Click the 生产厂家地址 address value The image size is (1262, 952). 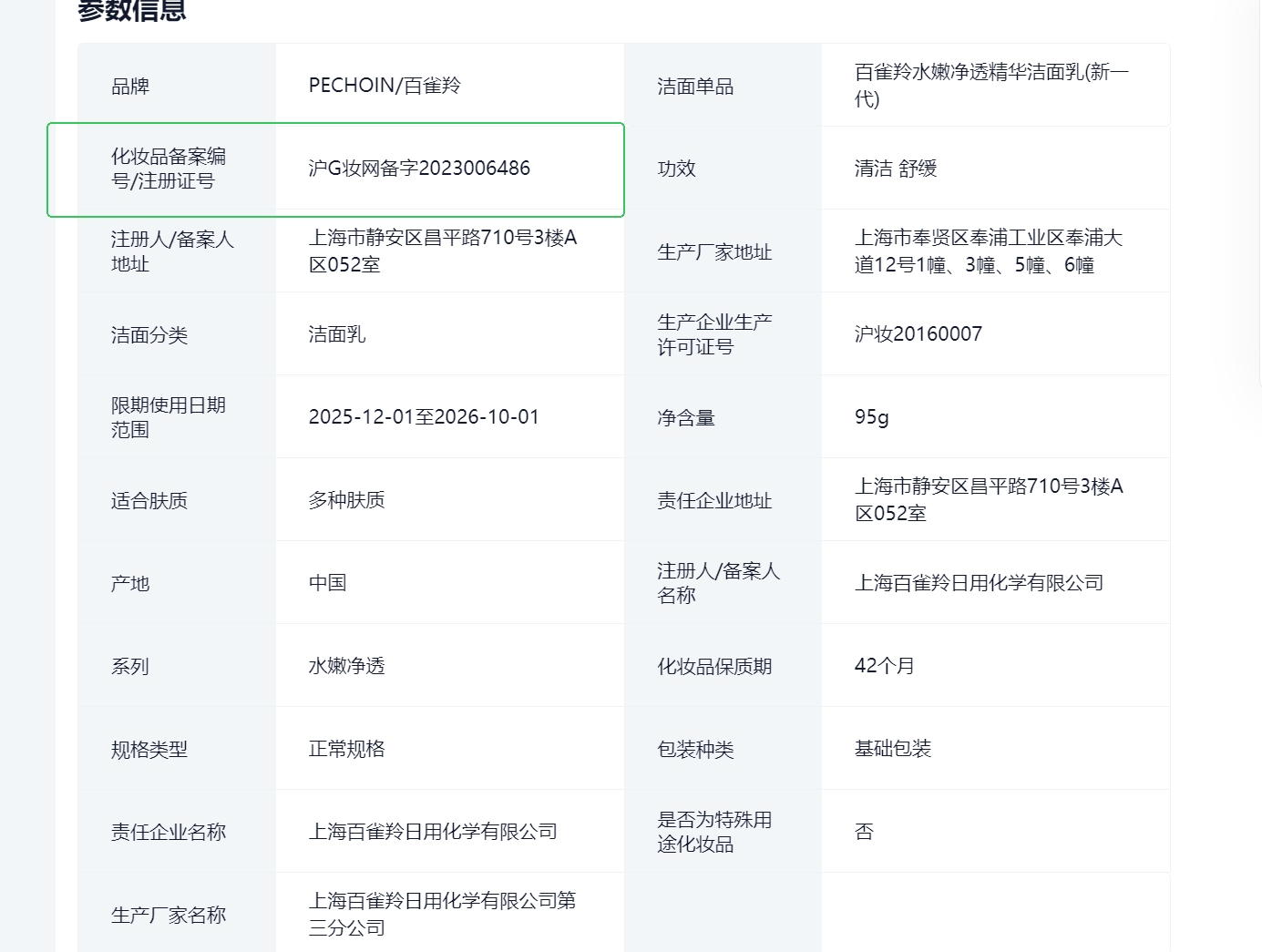pyautogui.click(x=988, y=251)
